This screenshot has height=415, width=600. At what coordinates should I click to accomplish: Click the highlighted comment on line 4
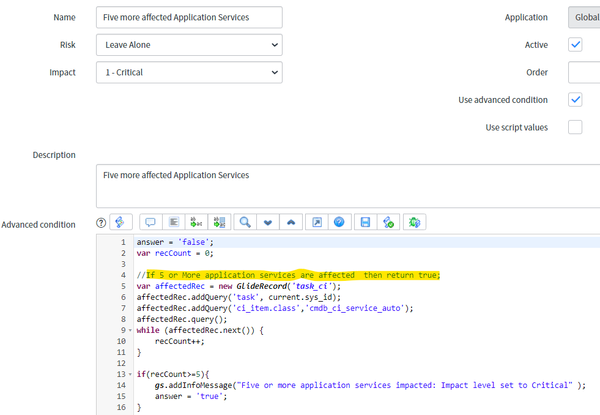click(x=289, y=275)
